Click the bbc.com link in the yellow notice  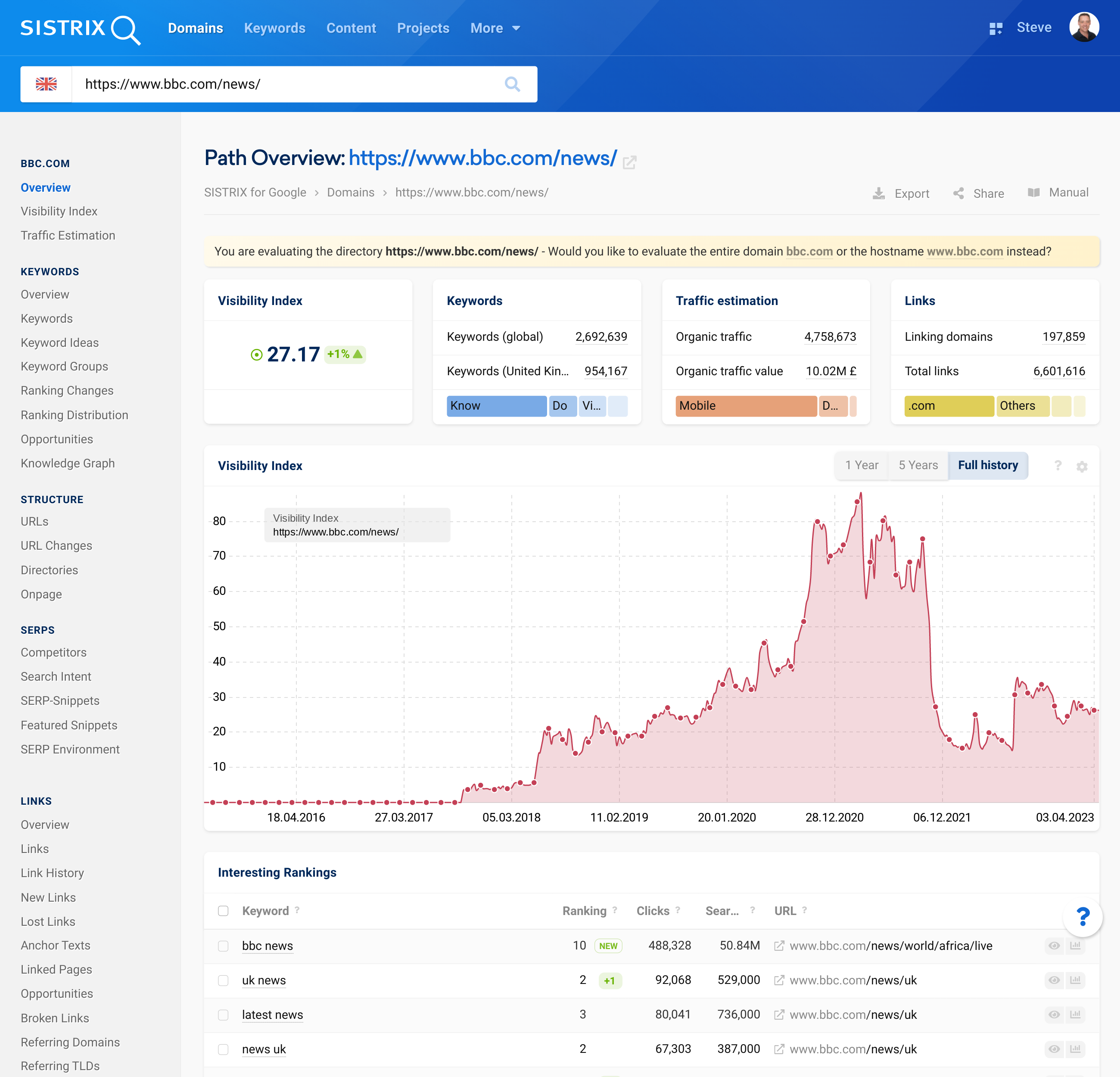pos(809,252)
